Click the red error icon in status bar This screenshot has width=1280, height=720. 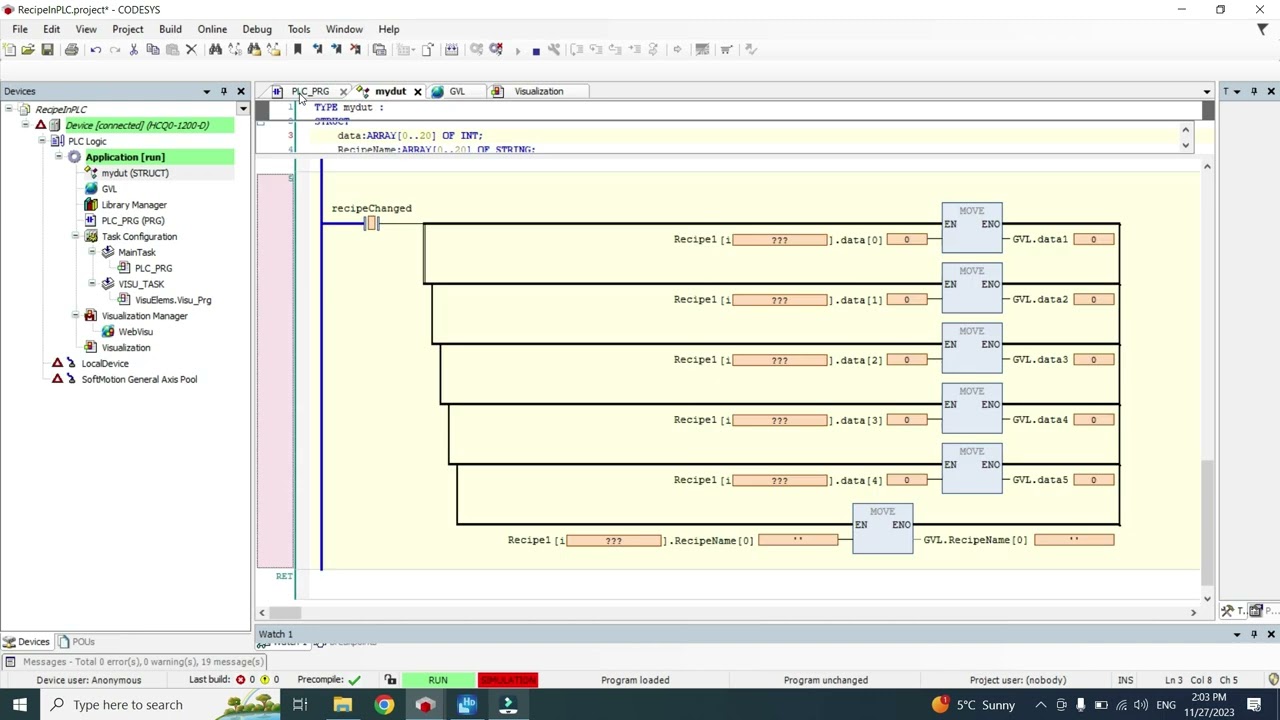coord(240,680)
